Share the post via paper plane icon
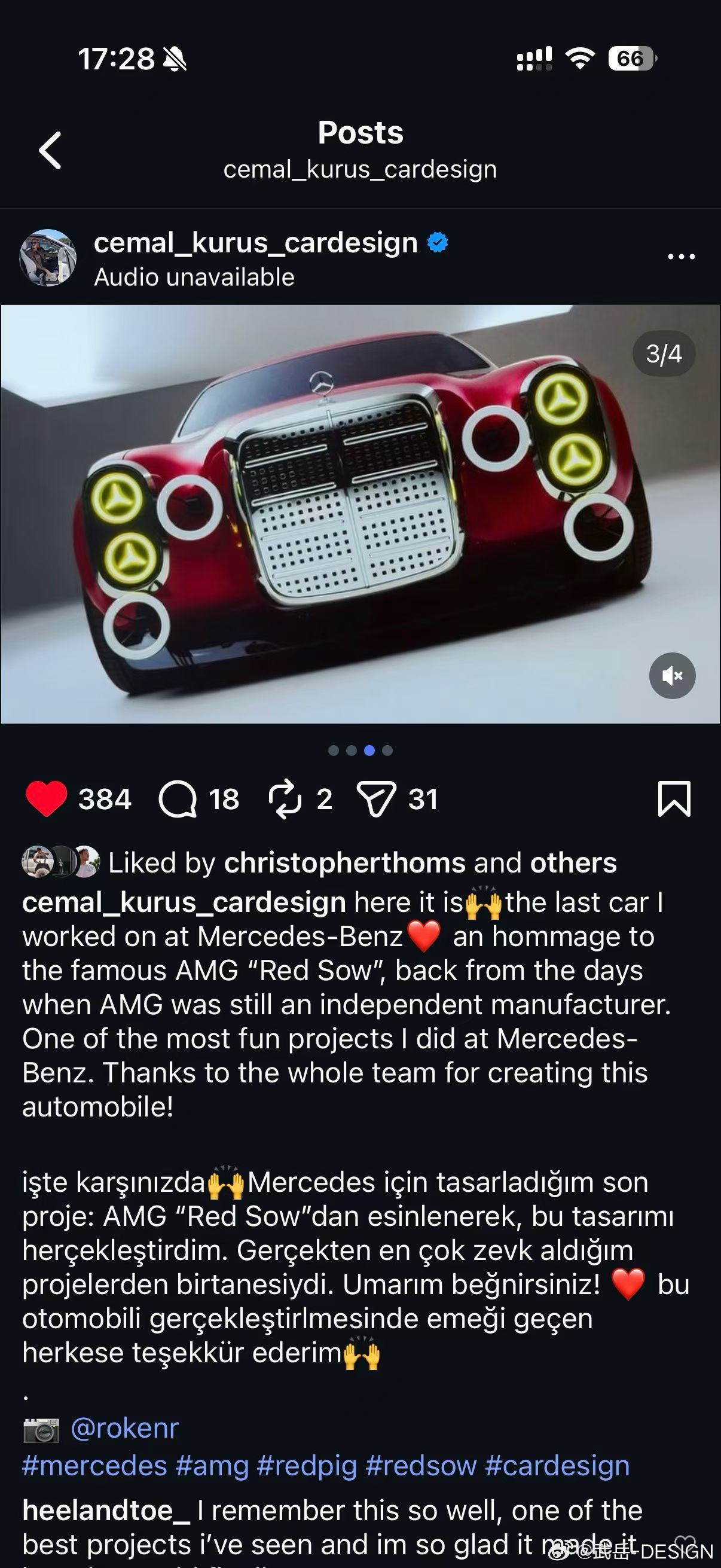Image resolution: width=721 pixels, height=1568 pixels. tap(376, 798)
